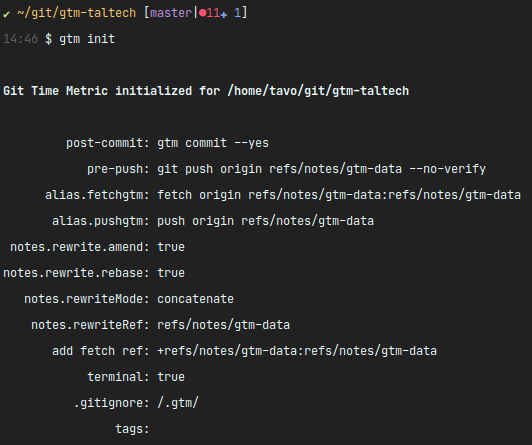532x445 pixels.
Task: Click true value for notes.rewrite.amend
Action: pos(171,247)
